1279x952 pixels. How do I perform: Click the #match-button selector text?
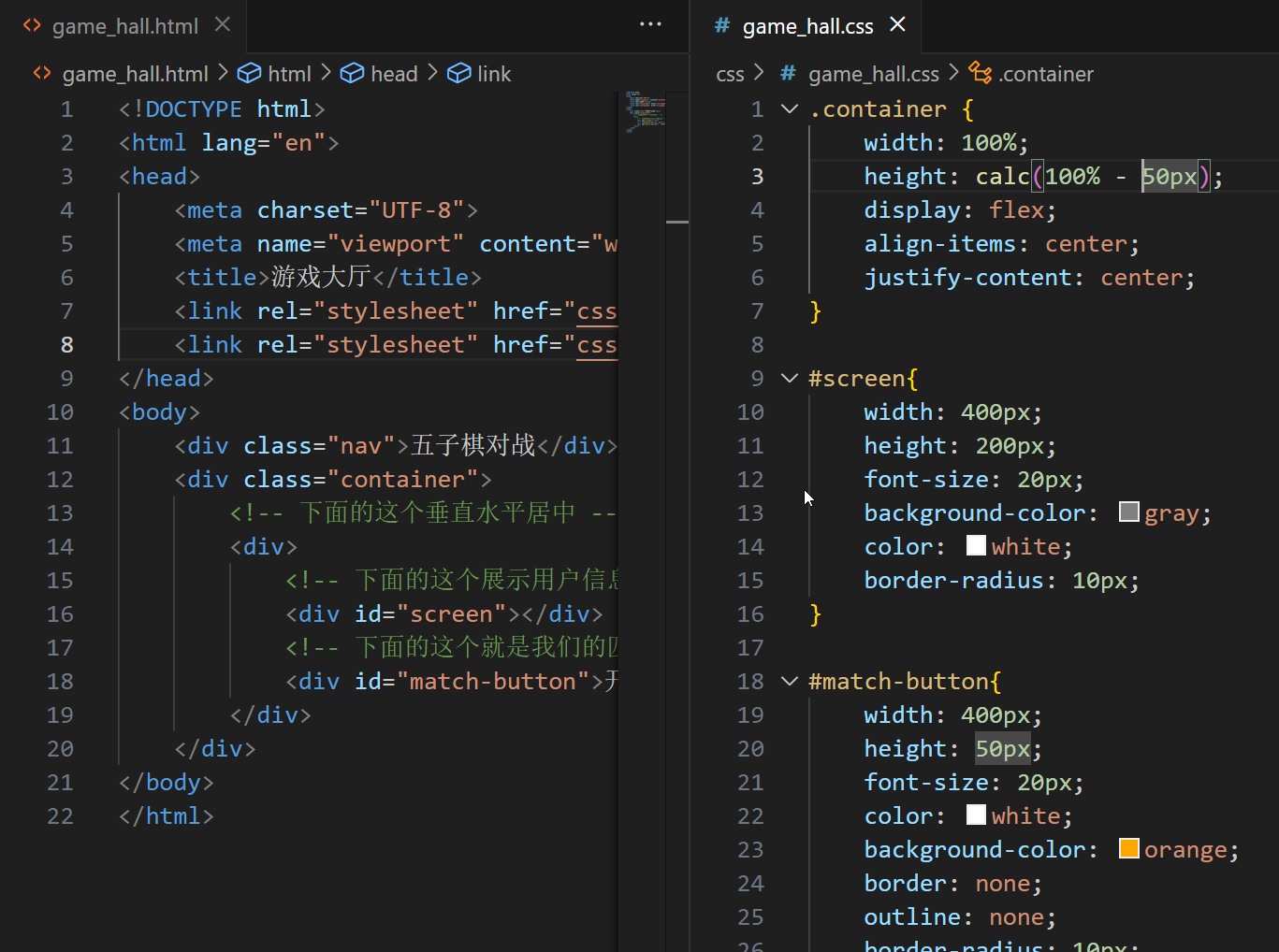898,682
